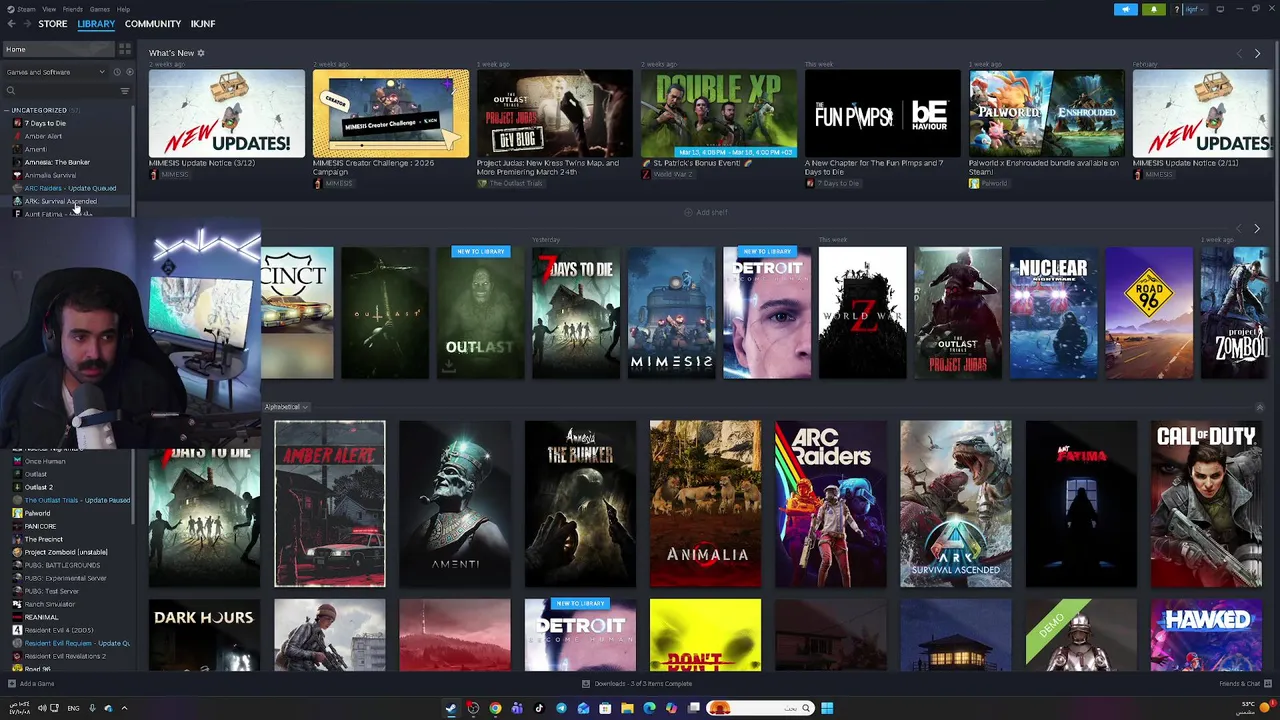Click Steam icon in Windows taskbar
Viewport: 1280px width, 720px height.
(451, 708)
